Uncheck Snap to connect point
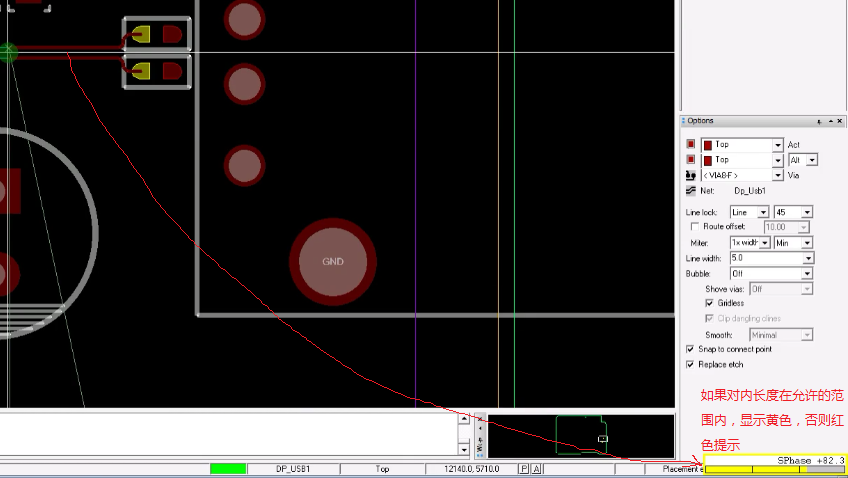 [x=690, y=349]
